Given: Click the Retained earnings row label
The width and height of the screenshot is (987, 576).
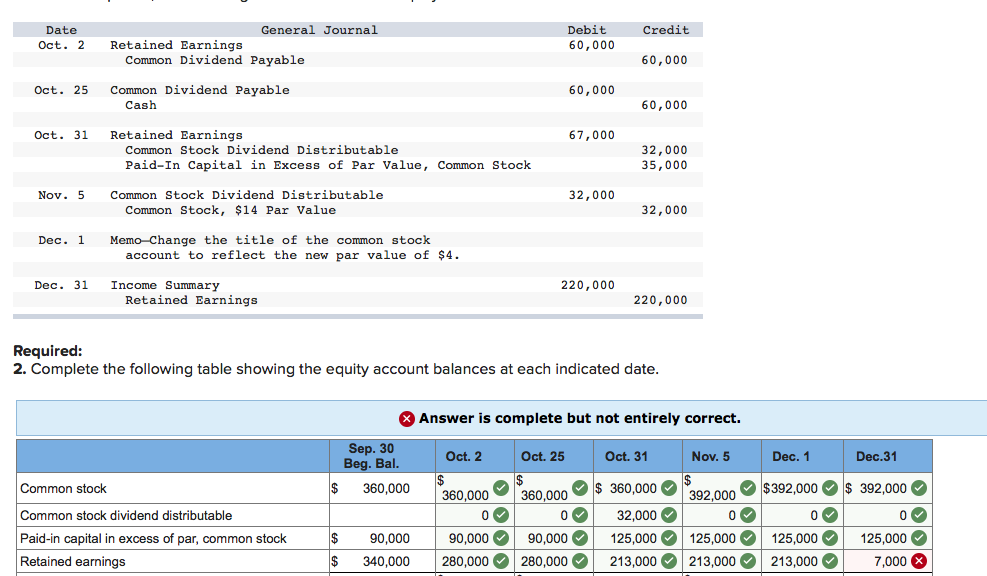Looking at the screenshot, I should (73, 560).
